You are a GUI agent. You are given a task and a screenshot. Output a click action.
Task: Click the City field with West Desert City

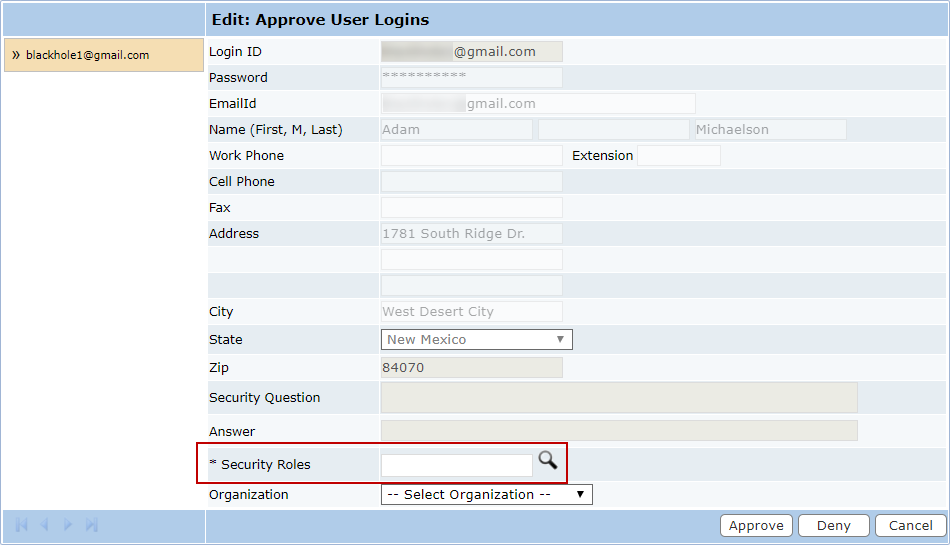pyautogui.click(x=471, y=312)
